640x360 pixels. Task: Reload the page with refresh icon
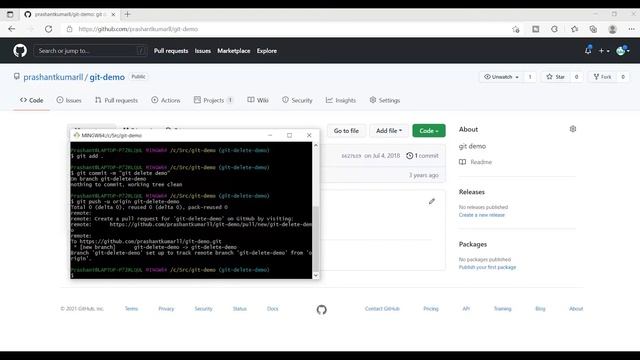49,29
